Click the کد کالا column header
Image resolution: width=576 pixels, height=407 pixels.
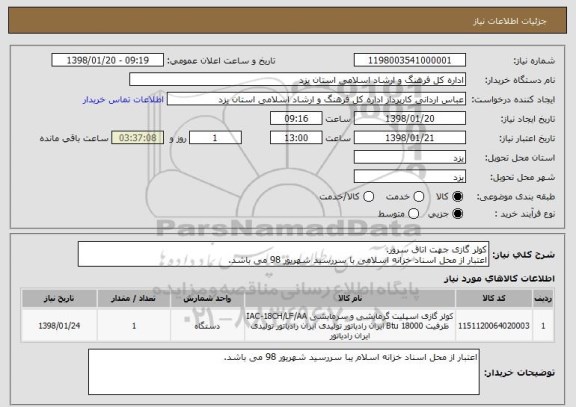click(x=494, y=298)
